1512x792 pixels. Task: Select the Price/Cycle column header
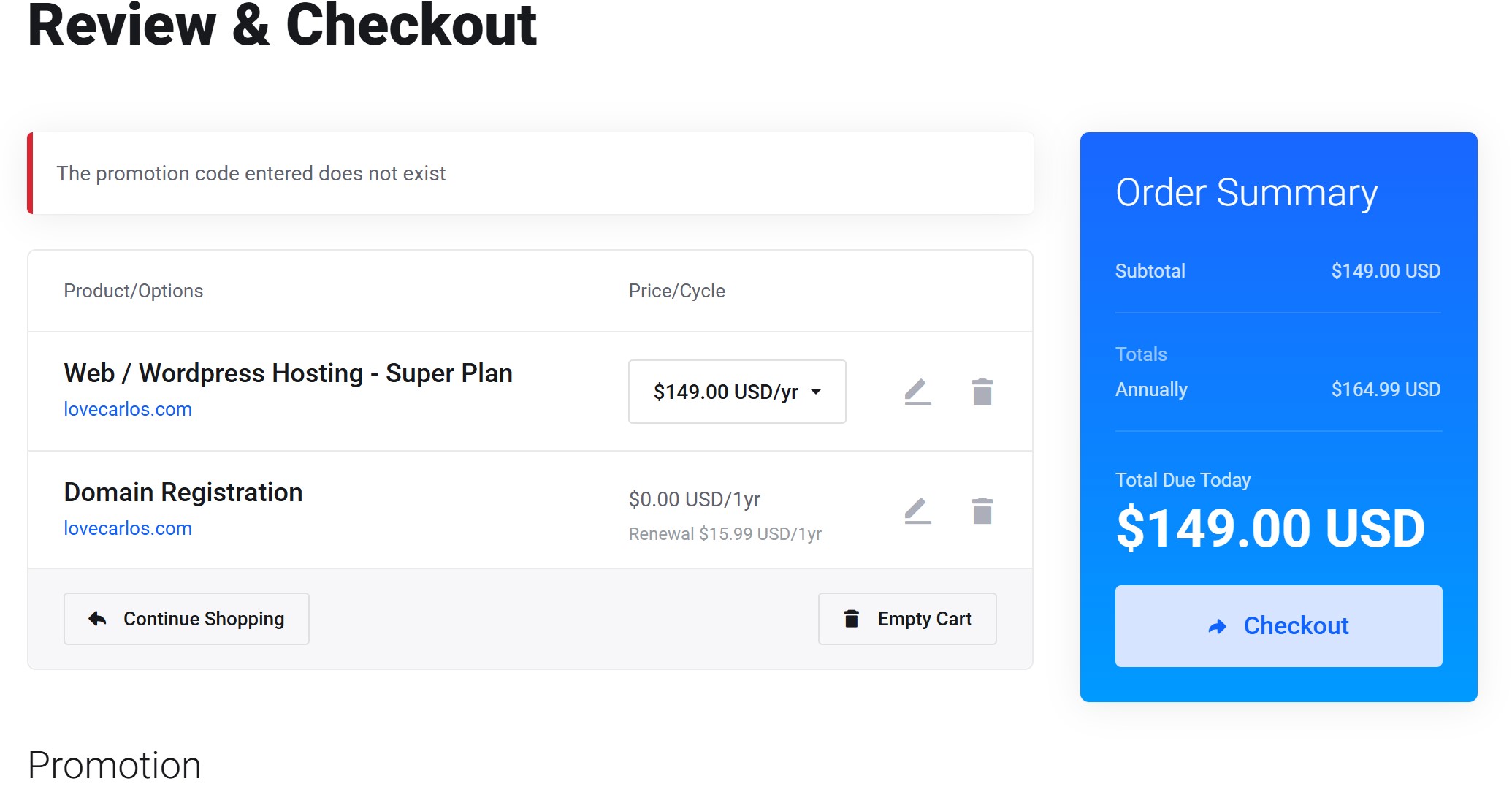click(x=676, y=290)
